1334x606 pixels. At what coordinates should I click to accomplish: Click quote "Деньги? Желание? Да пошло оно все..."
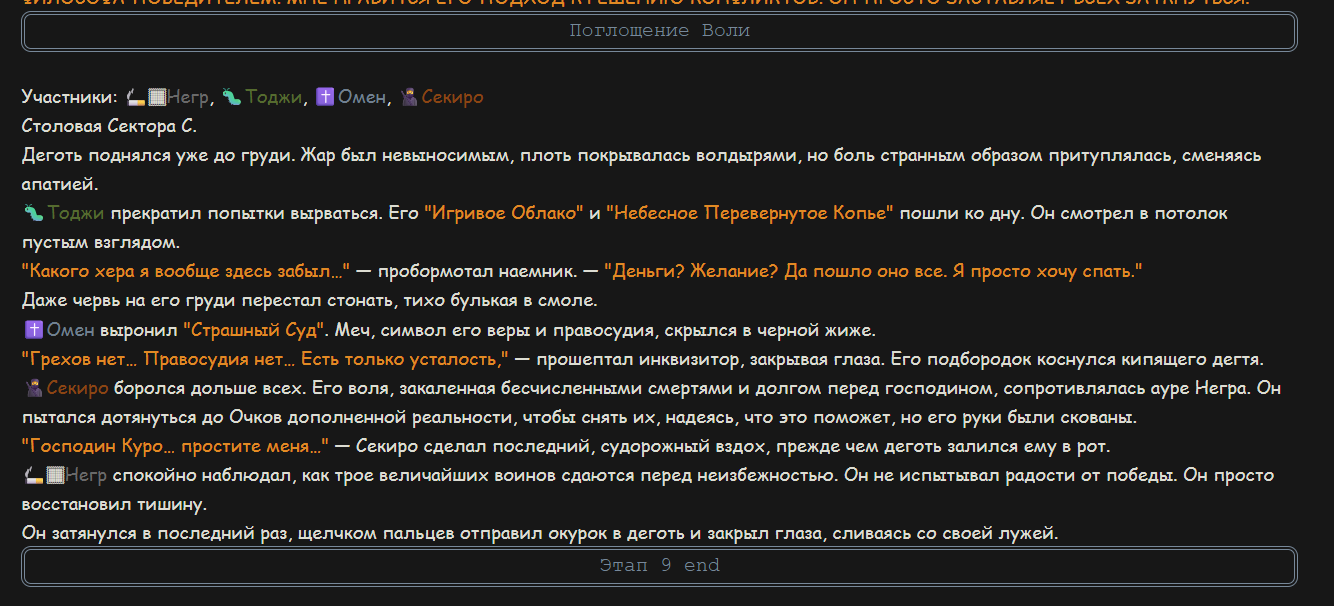pos(873,271)
